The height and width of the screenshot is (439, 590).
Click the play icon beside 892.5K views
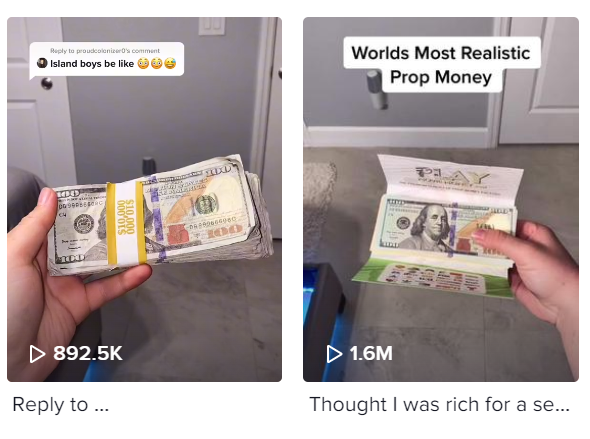(37, 354)
